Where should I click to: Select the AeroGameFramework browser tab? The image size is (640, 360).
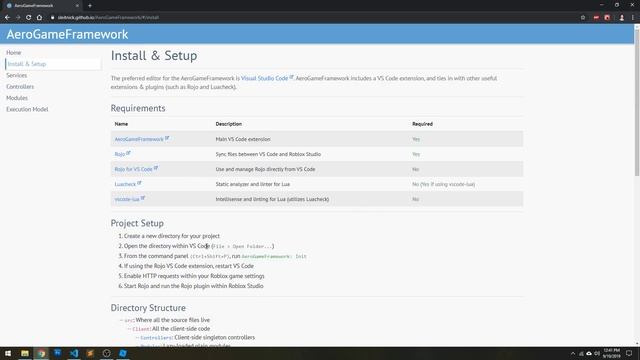pos(41,6)
